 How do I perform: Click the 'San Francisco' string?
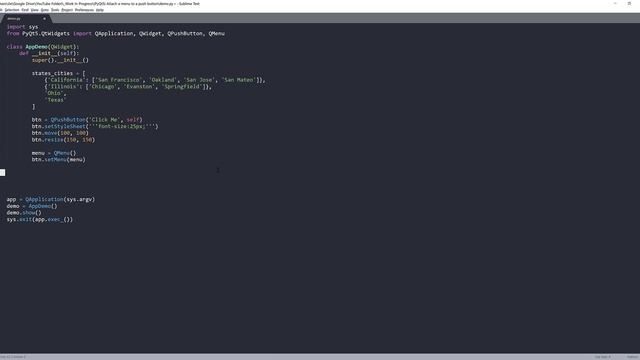(118, 80)
